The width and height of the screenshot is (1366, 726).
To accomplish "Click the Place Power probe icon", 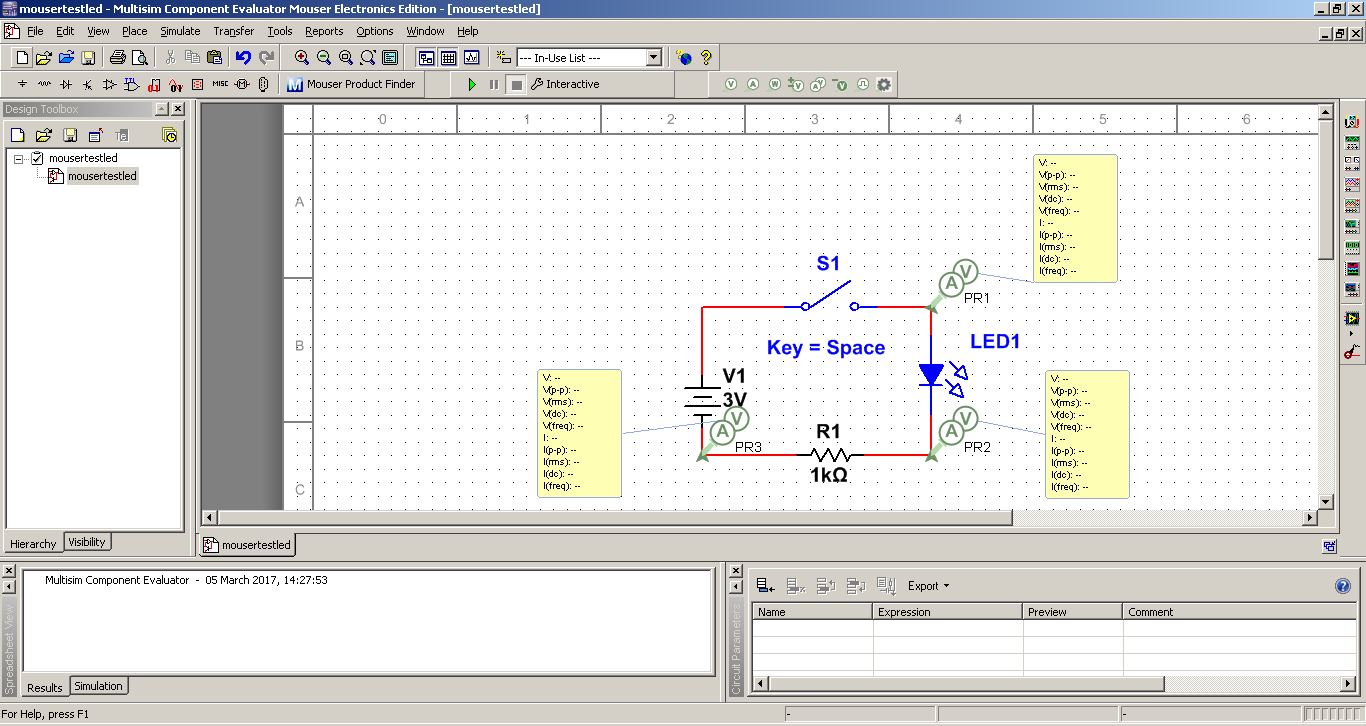I will [x=775, y=85].
